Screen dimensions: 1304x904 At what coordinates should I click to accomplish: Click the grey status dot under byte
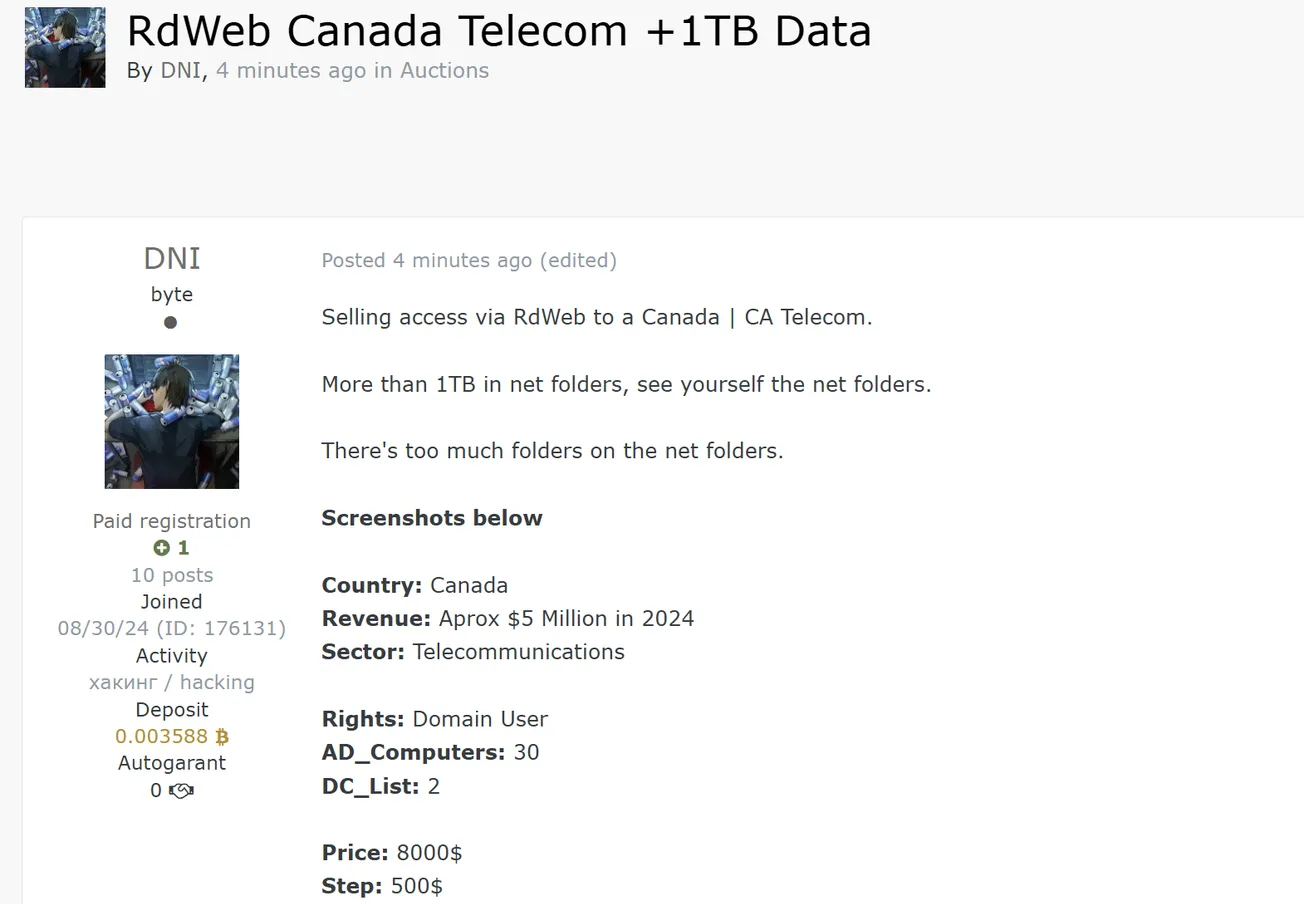171,322
